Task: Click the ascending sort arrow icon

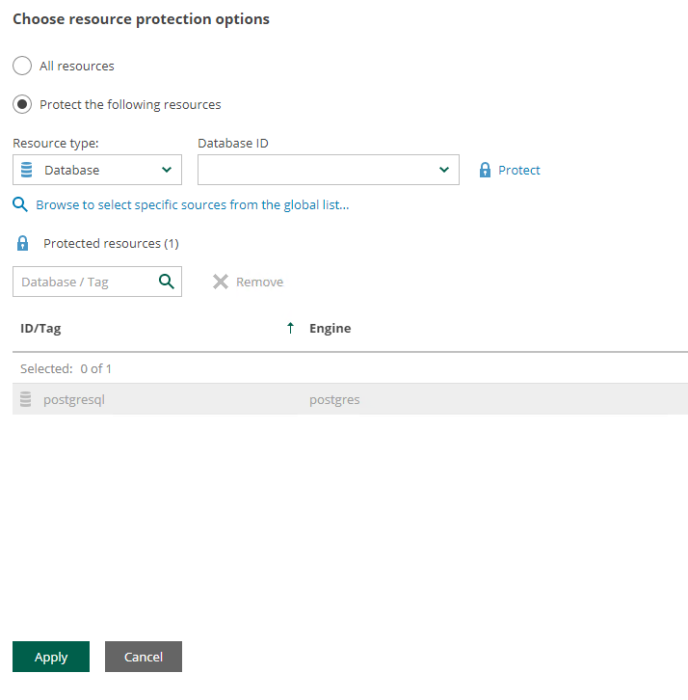Action: pos(290,328)
